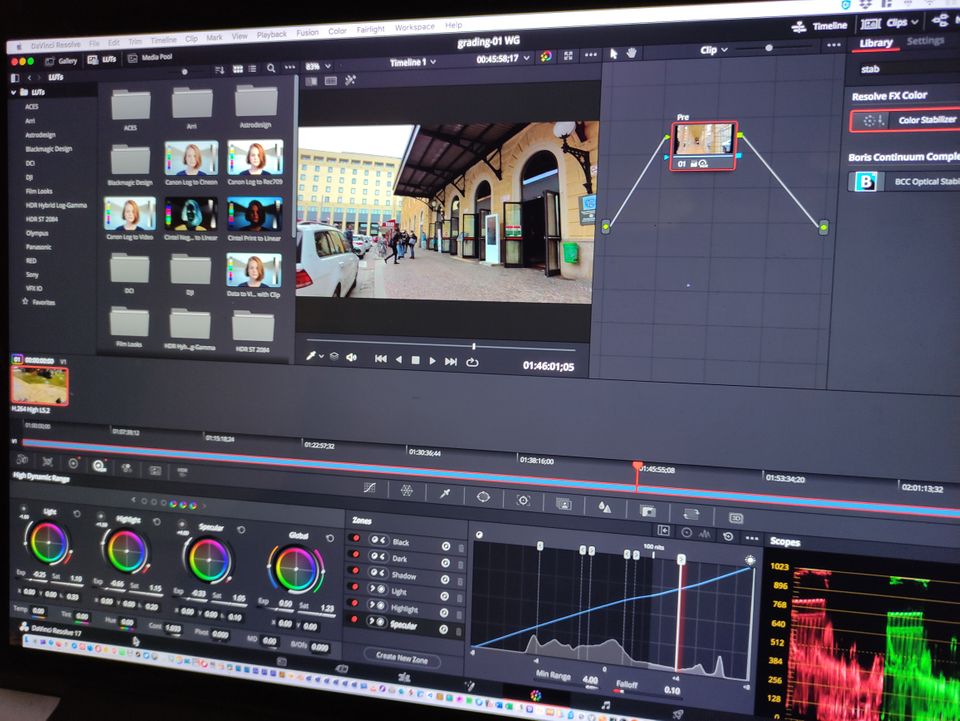Click the Light zone color wheel
Image resolution: width=960 pixels, height=721 pixels.
pos(48,543)
